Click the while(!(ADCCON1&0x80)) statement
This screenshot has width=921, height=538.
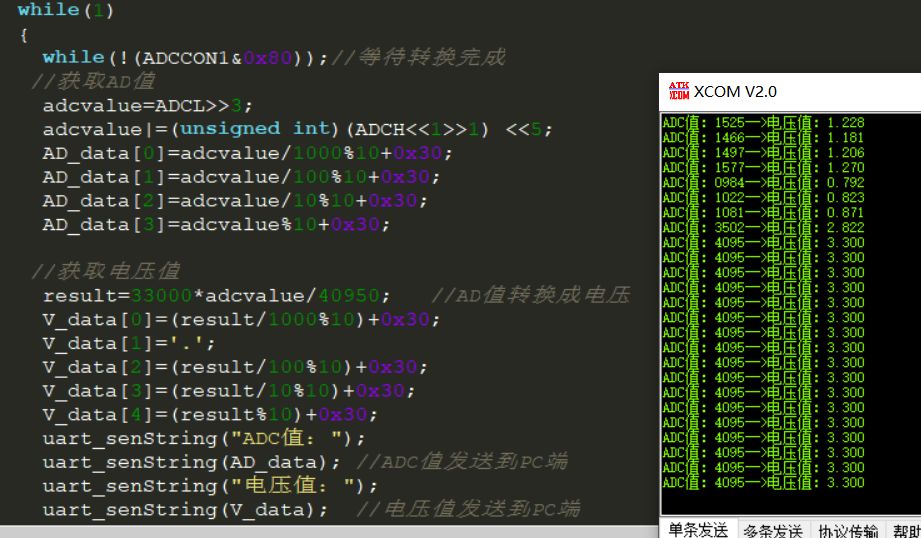coord(185,58)
